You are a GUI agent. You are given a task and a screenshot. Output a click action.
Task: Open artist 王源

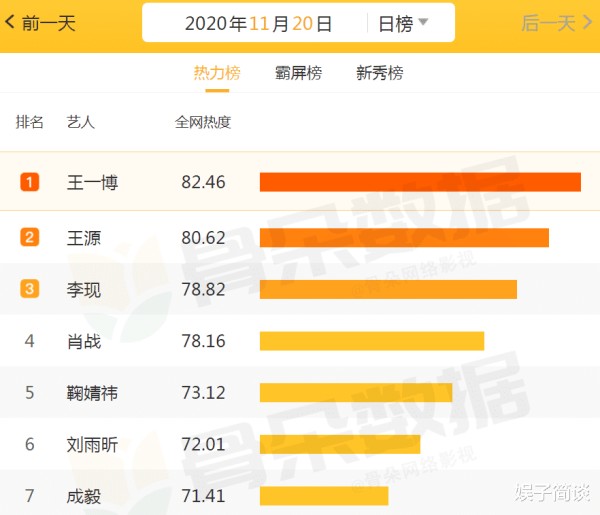coord(84,238)
